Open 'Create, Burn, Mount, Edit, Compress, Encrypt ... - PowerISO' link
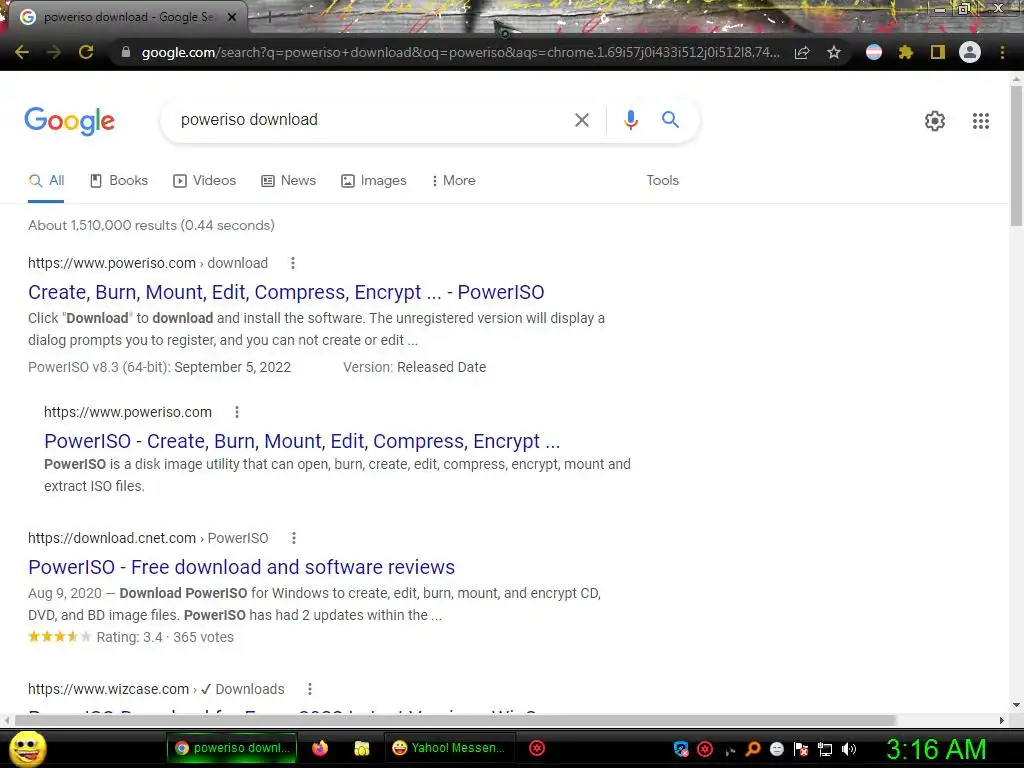This screenshot has height=768, width=1024. pos(286,292)
